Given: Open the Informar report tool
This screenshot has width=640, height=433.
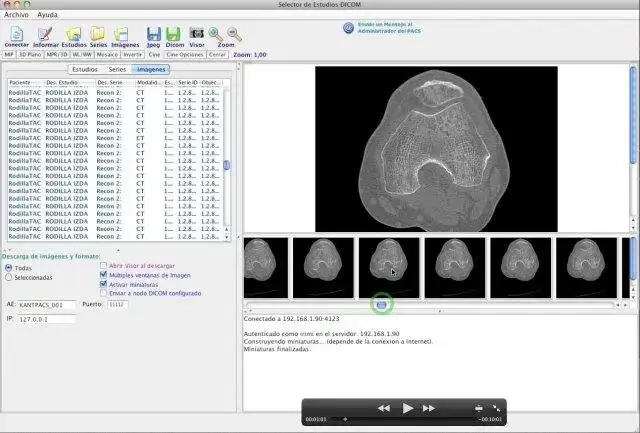Looking at the screenshot, I should tap(46, 36).
